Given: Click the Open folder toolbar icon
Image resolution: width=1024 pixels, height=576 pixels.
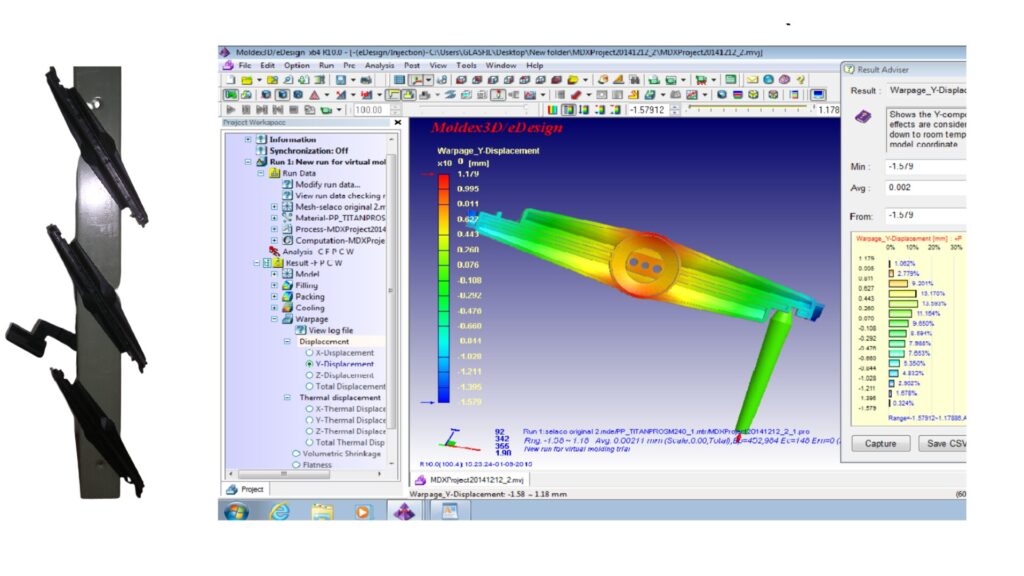Looking at the screenshot, I should pos(246,80).
